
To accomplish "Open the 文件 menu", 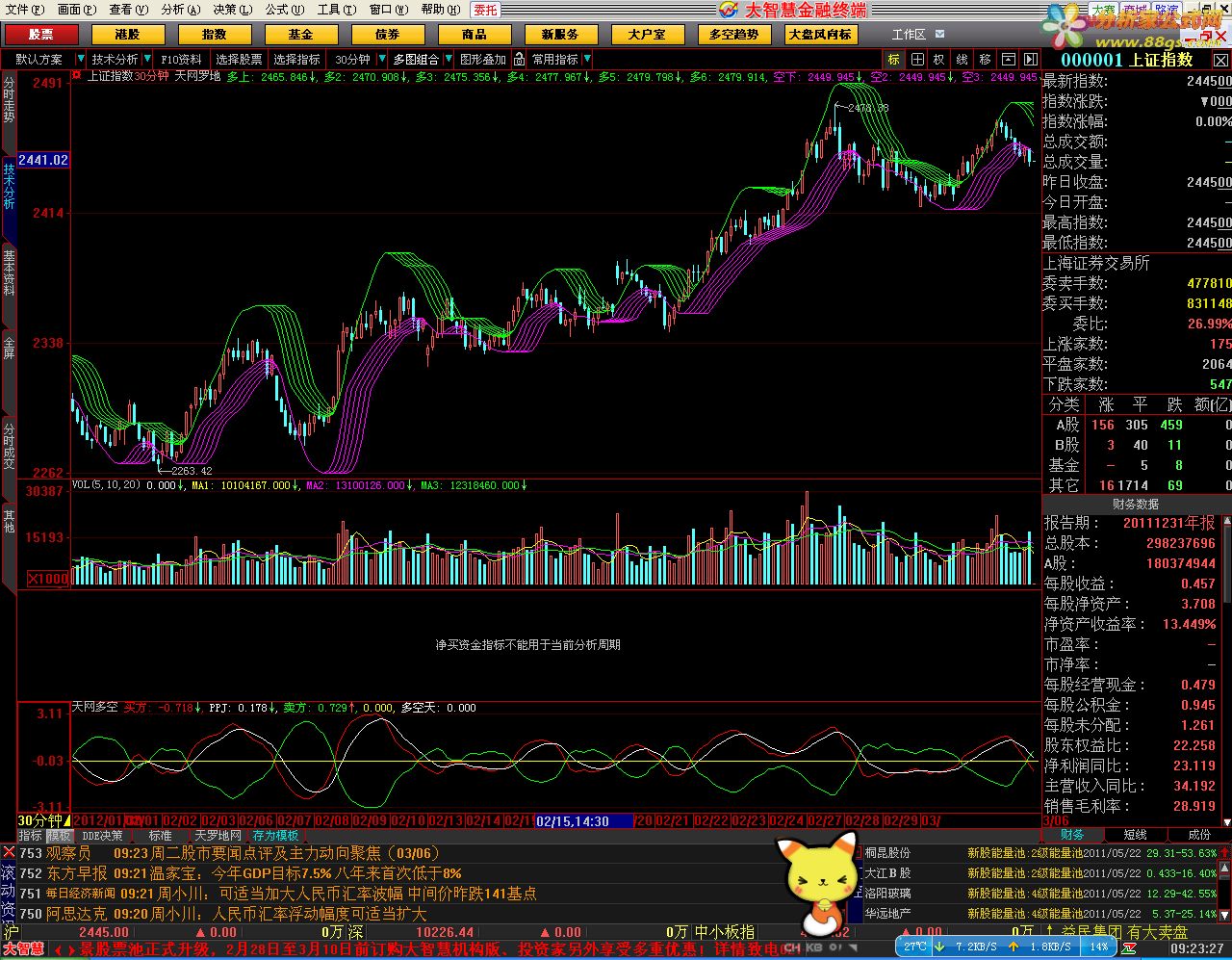I will coord(25,10).
